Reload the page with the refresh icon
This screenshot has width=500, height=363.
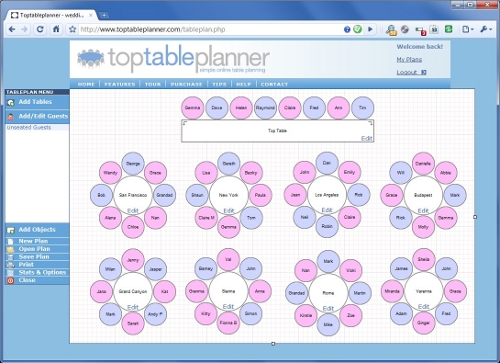click(x=40, y=29)
